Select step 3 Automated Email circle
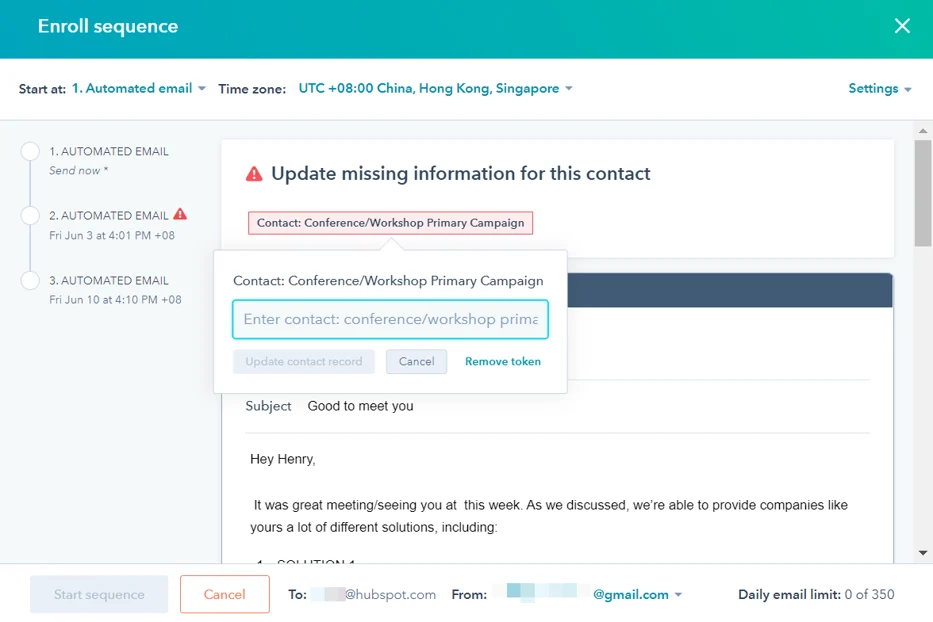Image resolution: width=933 pixels, height=622 pixels. [x=30, y=281]
